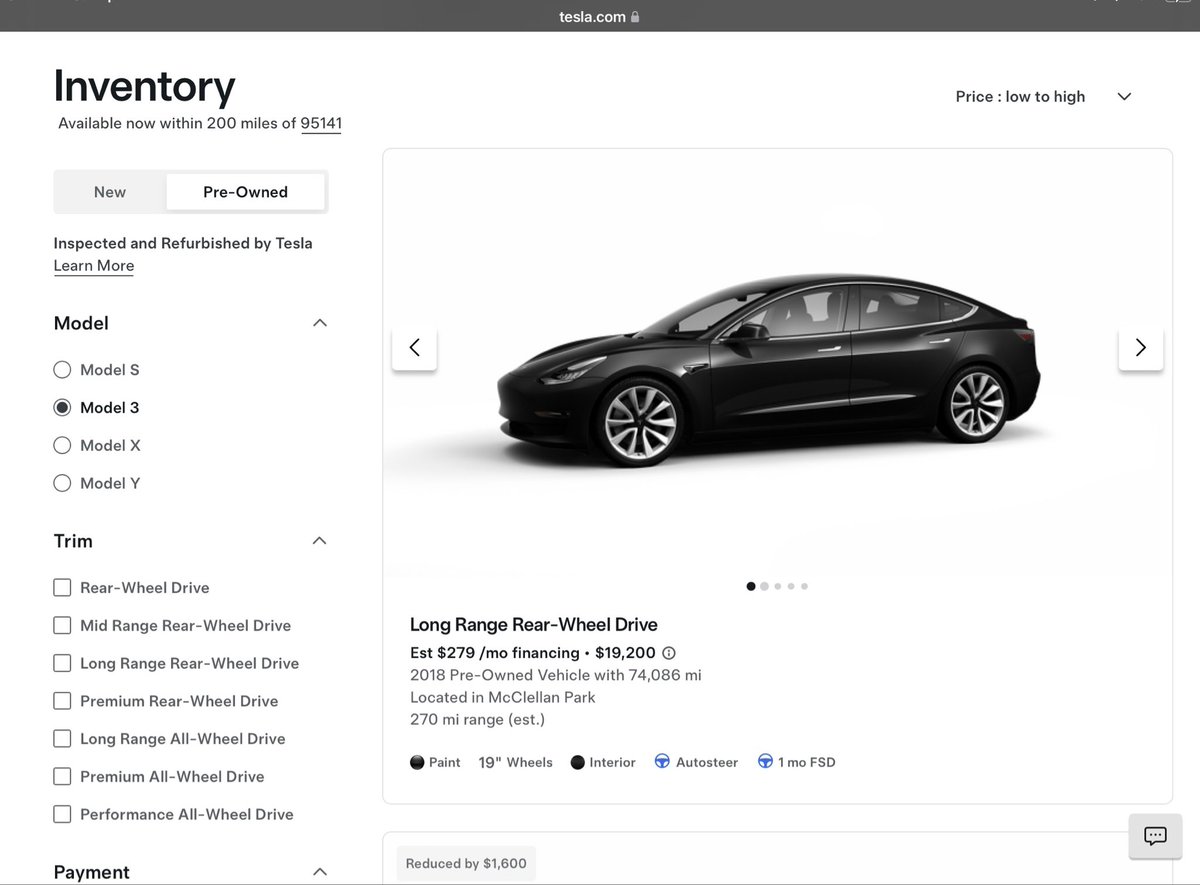The image size is (1200, 885).
Task: Jump to second photo carousel dot
Action: (x=764, y=587)
